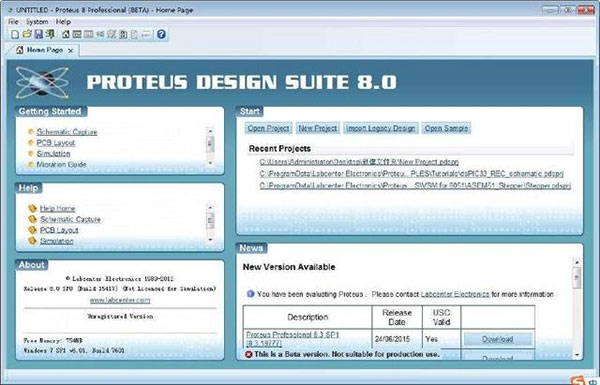Open Simulation help link in Help panel
The width and height of the screenshot is (600, 385).
(x=57, y=241)
